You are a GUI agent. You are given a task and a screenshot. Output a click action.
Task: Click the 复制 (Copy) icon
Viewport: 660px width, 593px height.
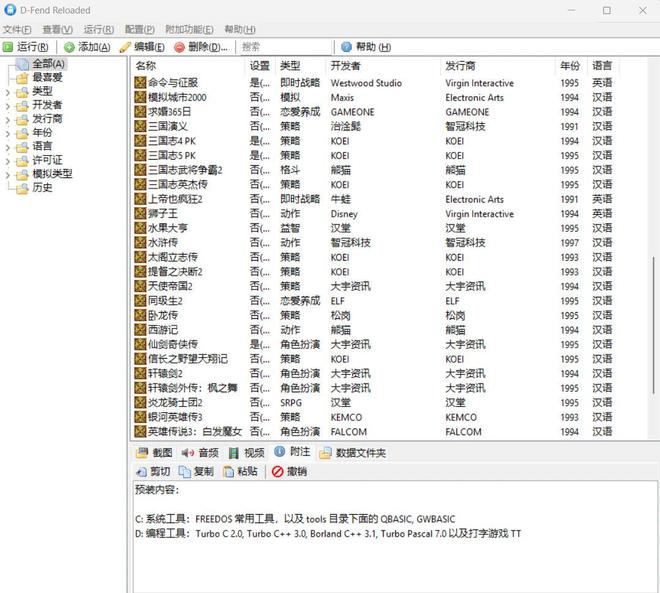[185, 471]
